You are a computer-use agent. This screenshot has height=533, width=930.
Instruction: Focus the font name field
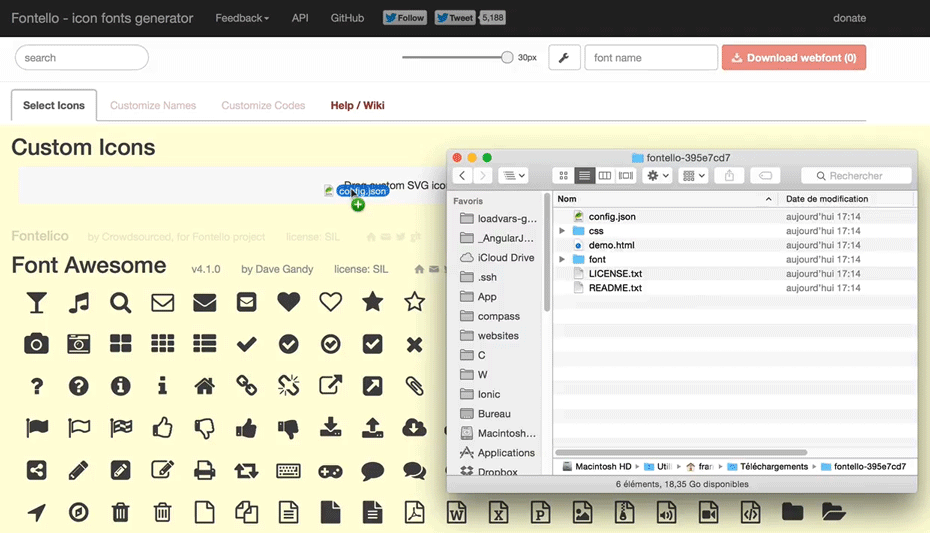[651, 58]
